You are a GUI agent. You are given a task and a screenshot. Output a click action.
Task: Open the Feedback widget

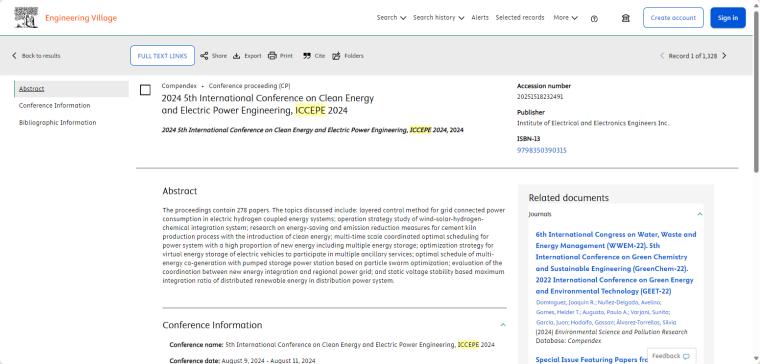pyautogui.click(x=671, y=356)
